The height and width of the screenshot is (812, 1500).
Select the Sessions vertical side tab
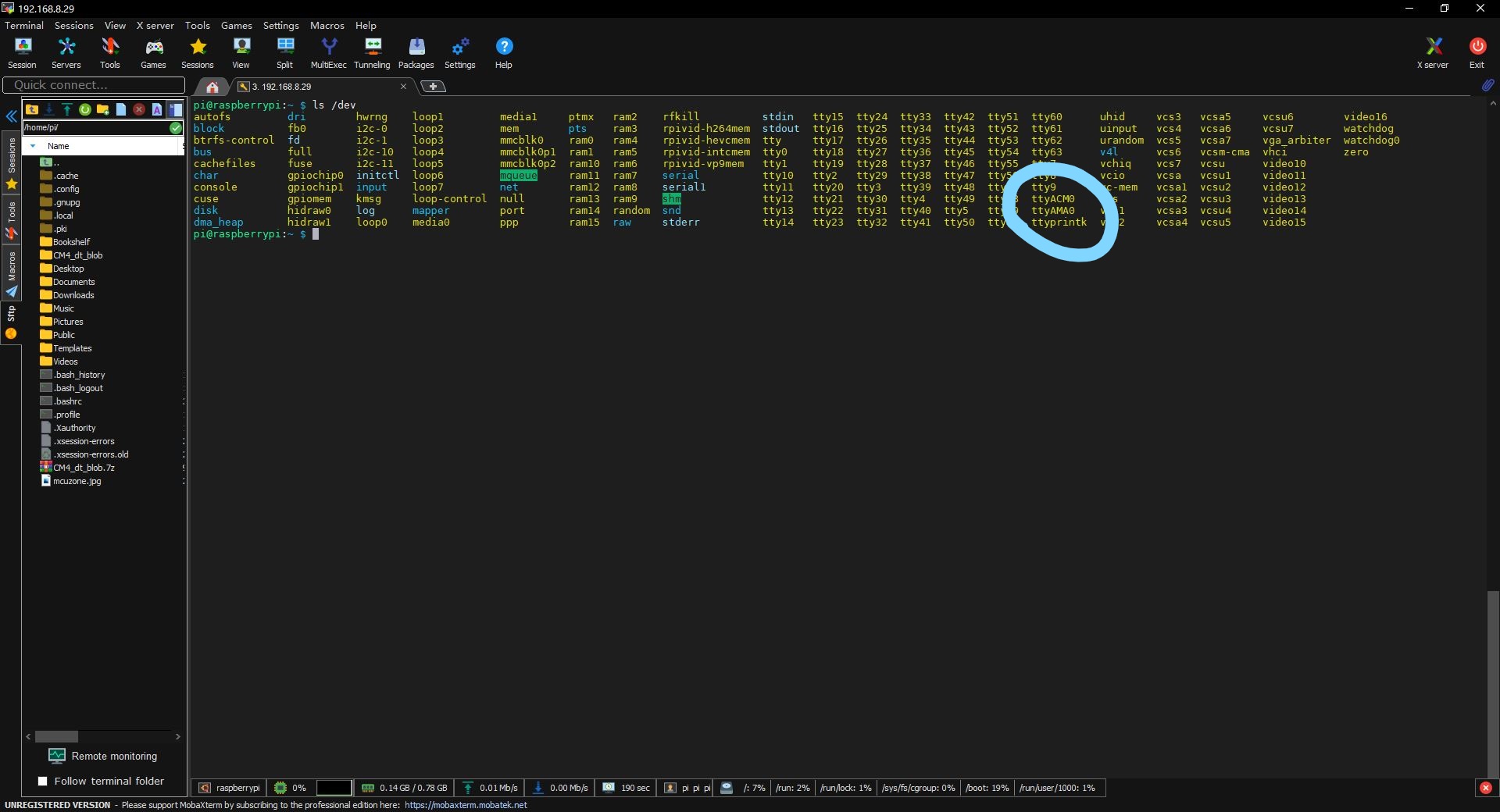pos(12,164)
